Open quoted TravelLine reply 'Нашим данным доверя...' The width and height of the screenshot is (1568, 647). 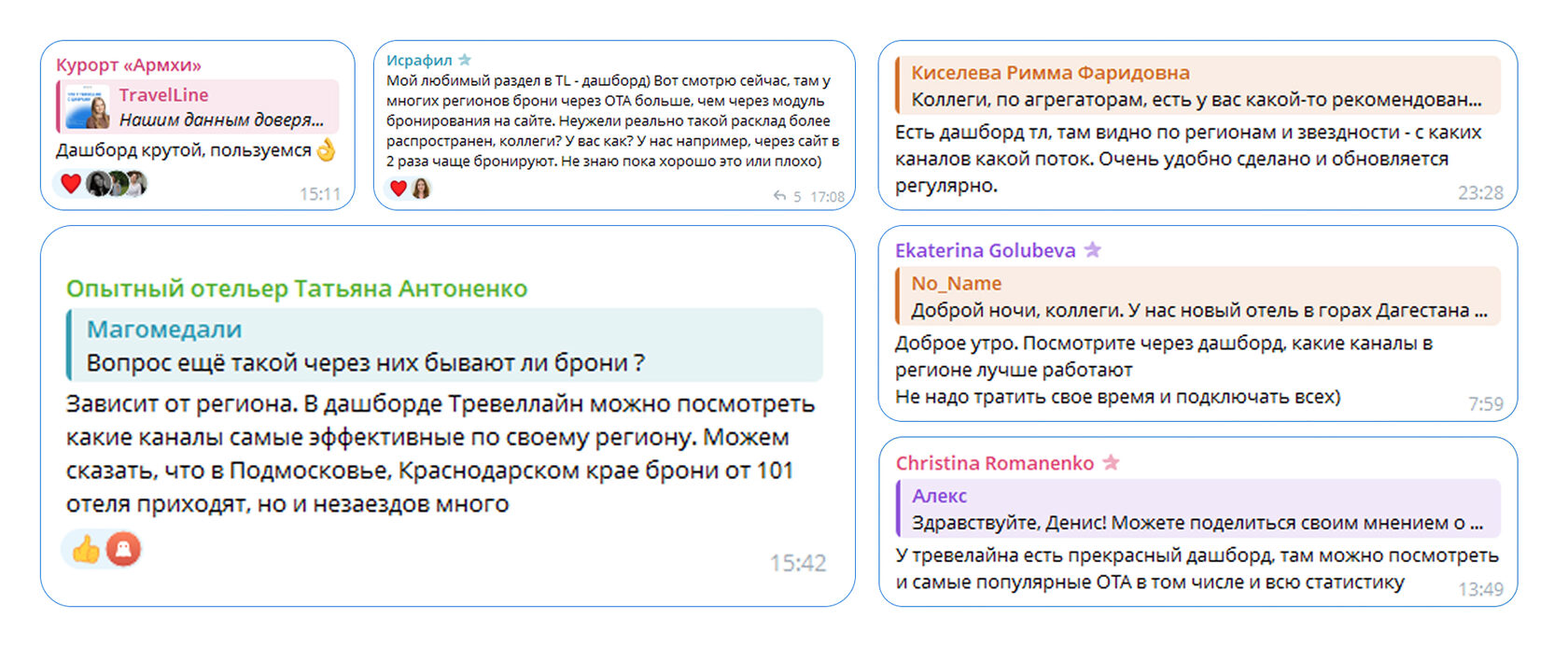click(198, 106)
